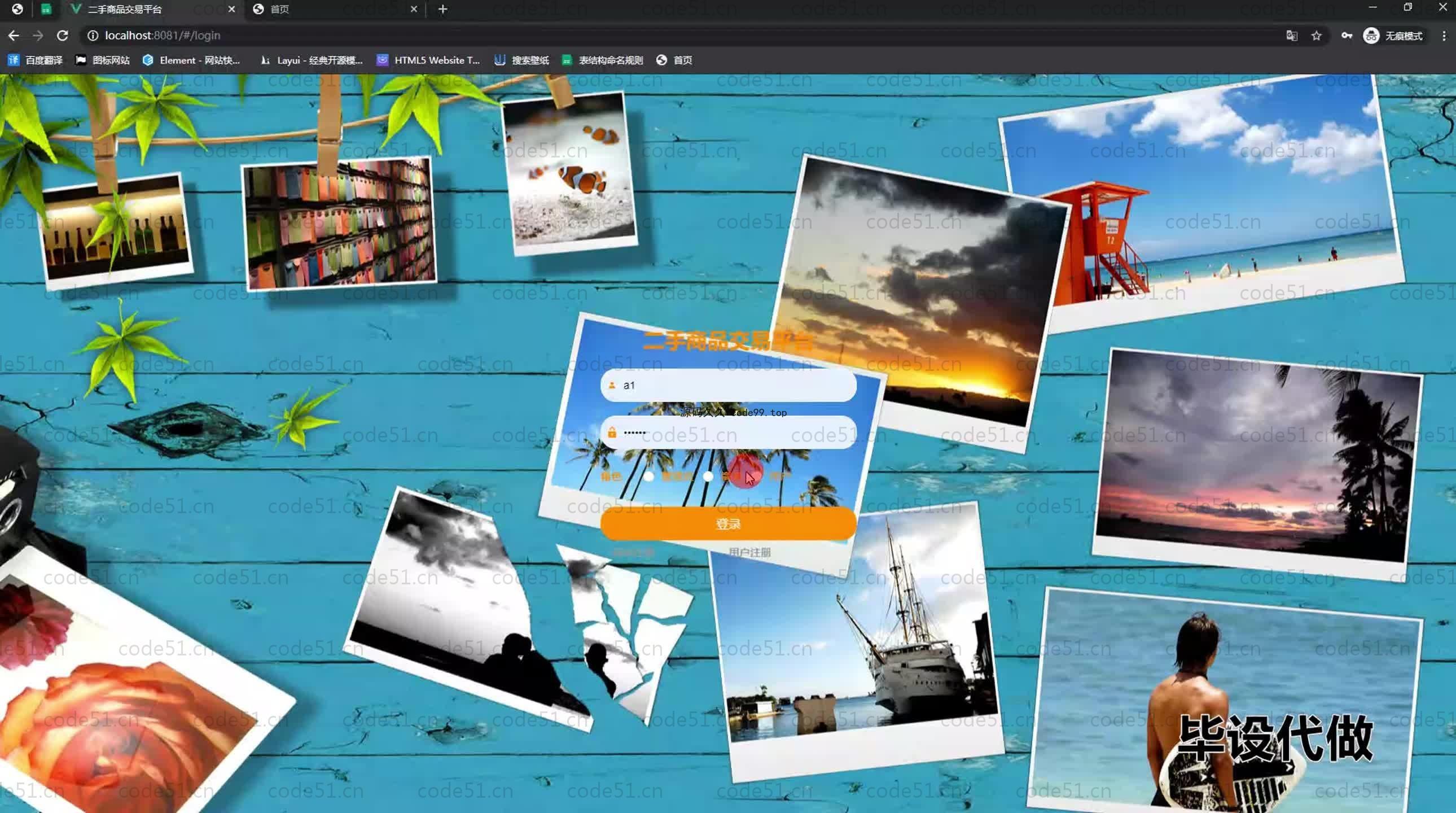This screenshot has height=813, width=1456.
Task: Bookmark this page with the star icon
Action: [1317, 36]
